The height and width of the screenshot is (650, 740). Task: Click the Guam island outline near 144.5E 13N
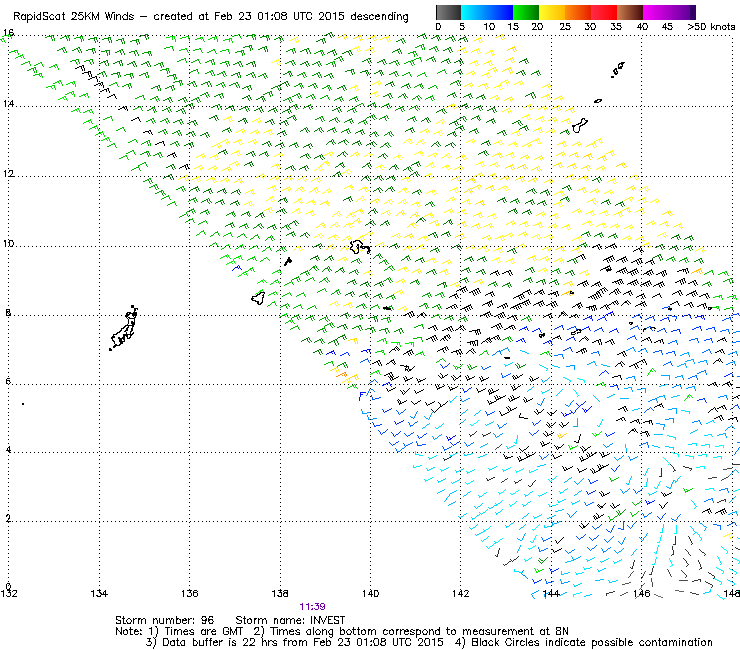580,125
